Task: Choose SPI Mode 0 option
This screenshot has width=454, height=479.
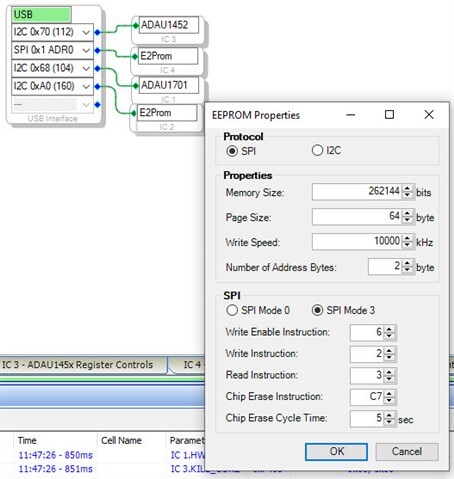Action: click(232, 310)
